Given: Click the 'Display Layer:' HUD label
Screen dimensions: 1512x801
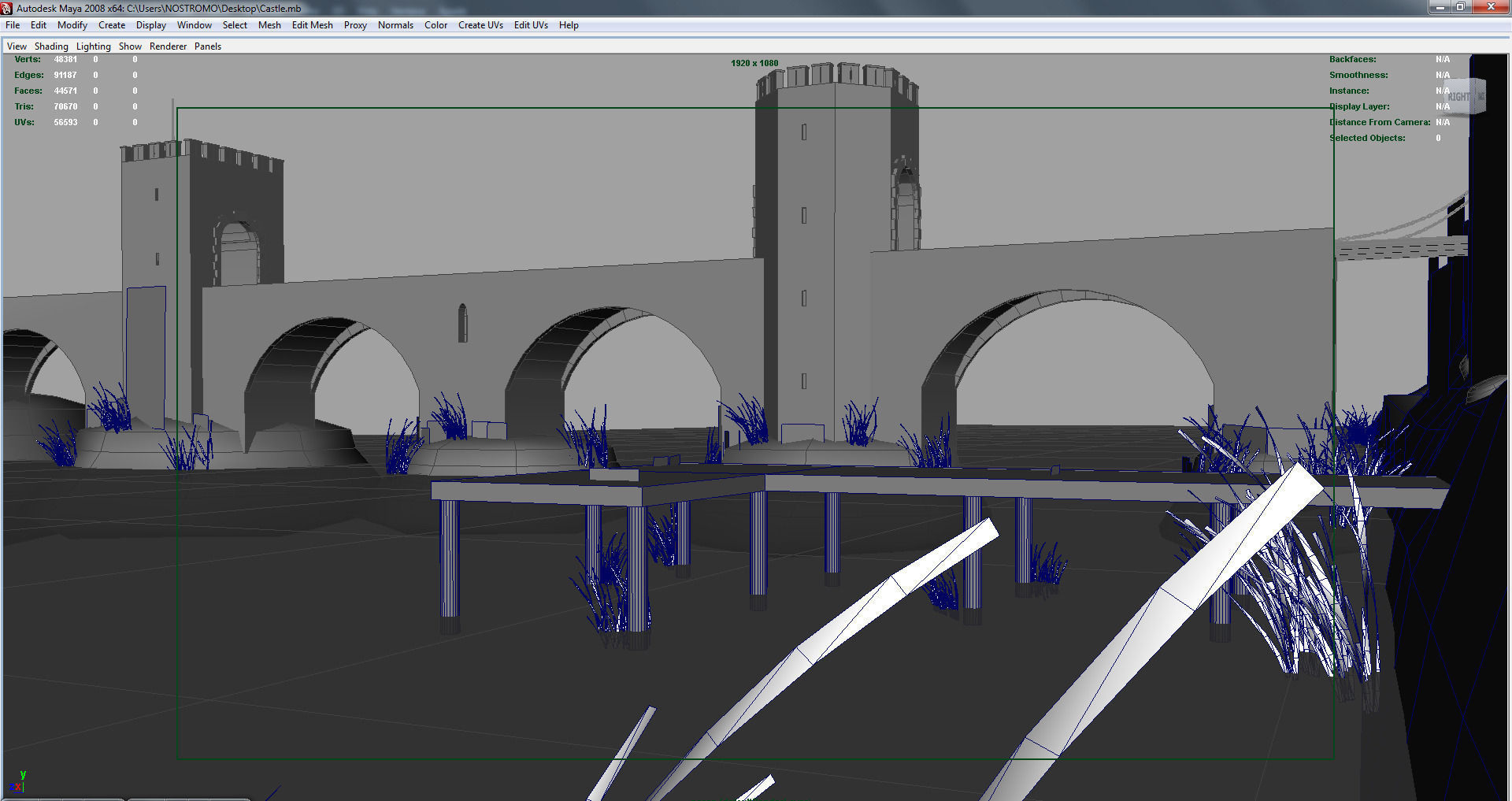Looking at the screenshot, I should (1359, 106).
